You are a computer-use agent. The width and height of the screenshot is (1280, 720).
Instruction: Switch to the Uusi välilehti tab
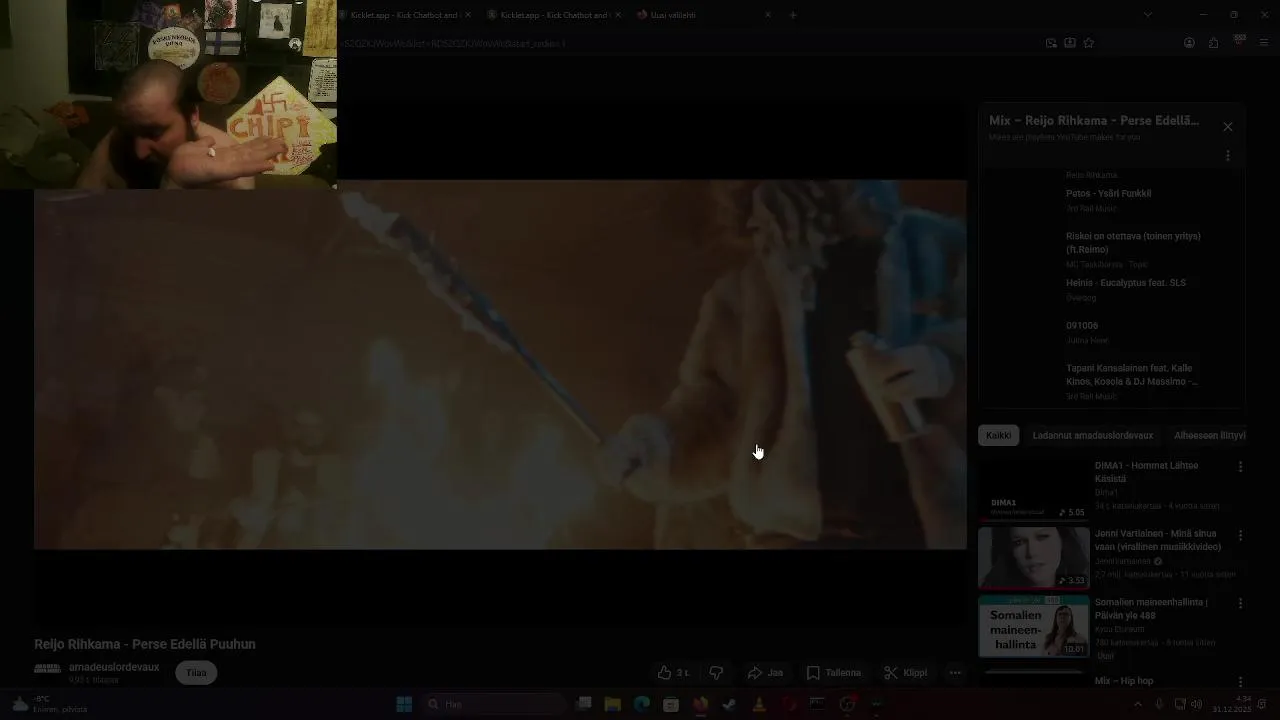click(x=703, y=15)
